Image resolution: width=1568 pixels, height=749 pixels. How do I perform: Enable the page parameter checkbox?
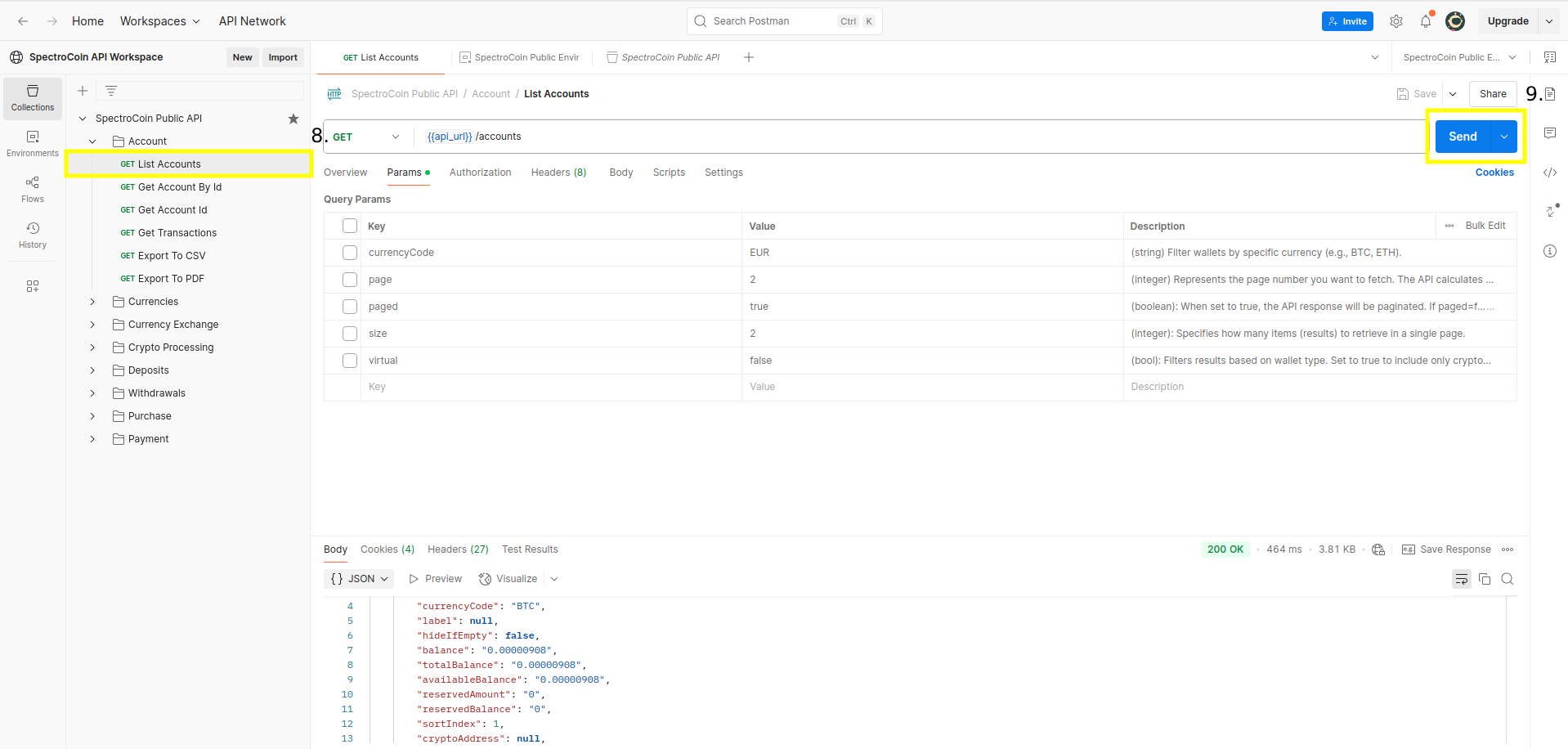click(350, 280)
